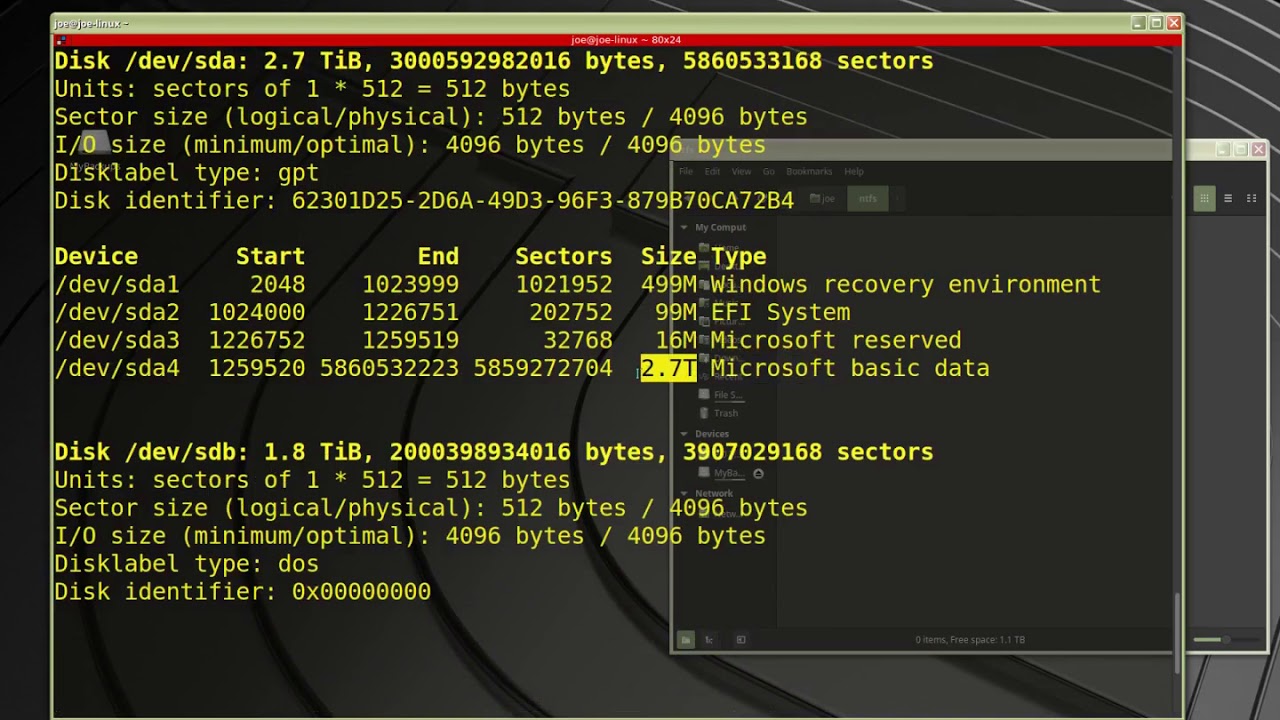Open Network item in sidebar

coord(719,514)
